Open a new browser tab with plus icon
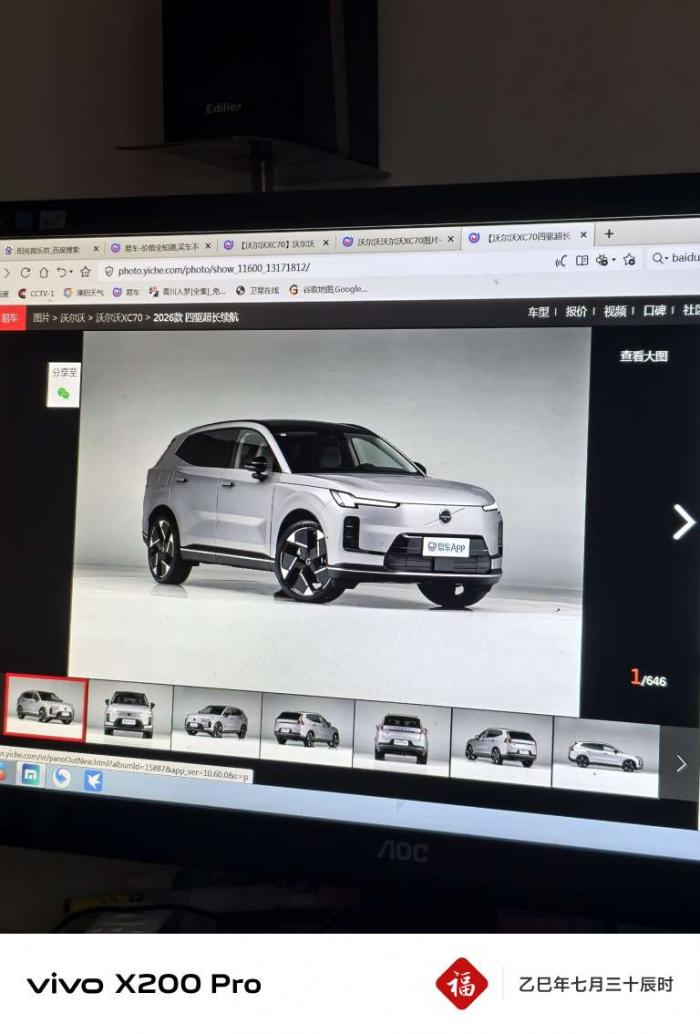This screenshot has width=700, height=1034. [x=609, y=234]
